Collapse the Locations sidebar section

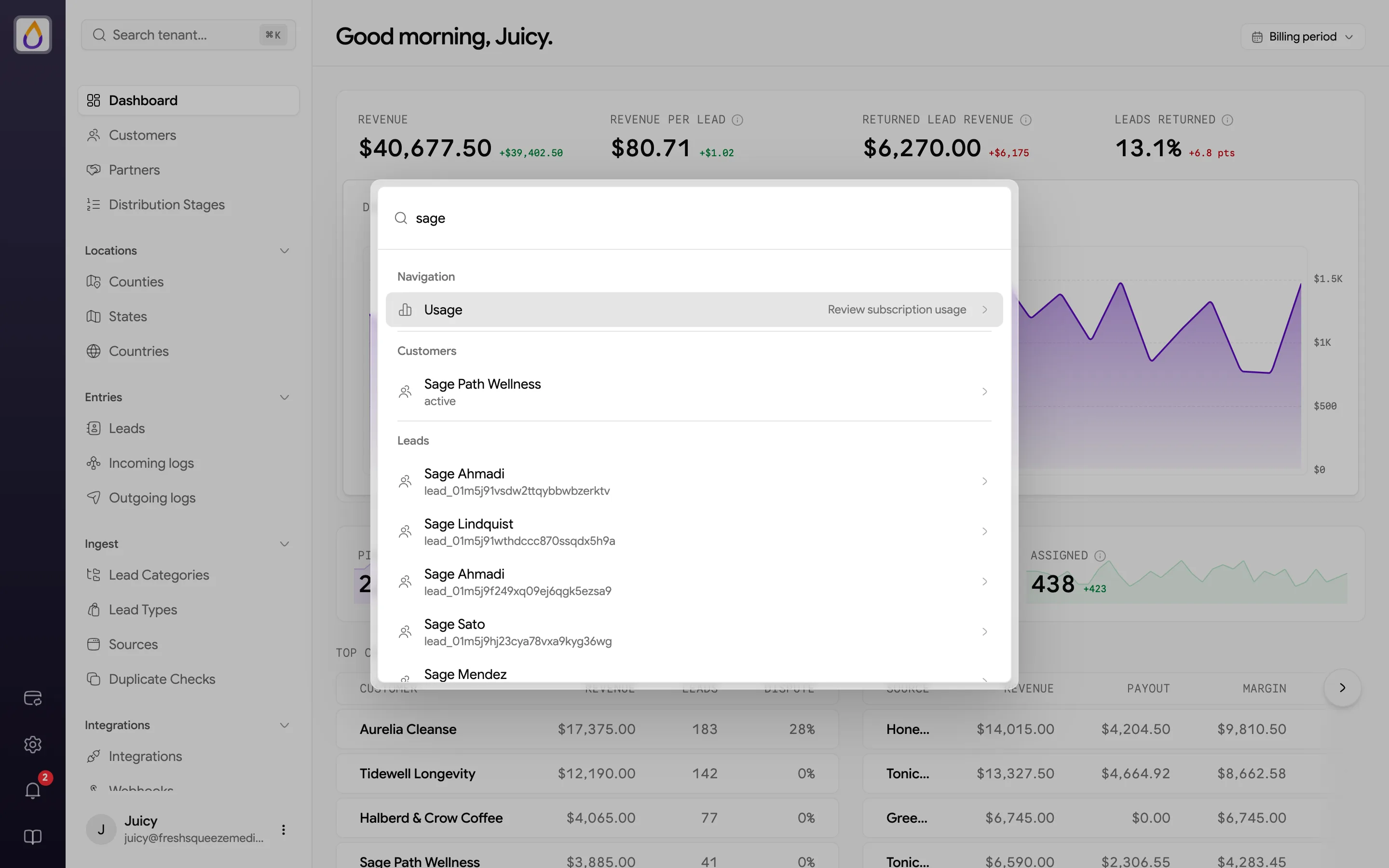[x=284, y=251]
